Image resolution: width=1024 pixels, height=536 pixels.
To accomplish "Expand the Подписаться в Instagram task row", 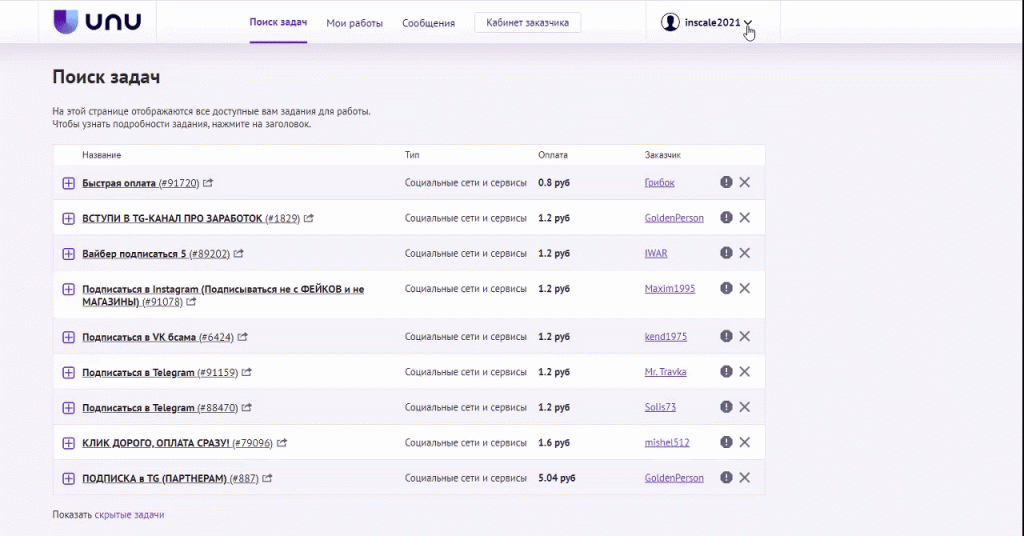I will tap(69, 289).
